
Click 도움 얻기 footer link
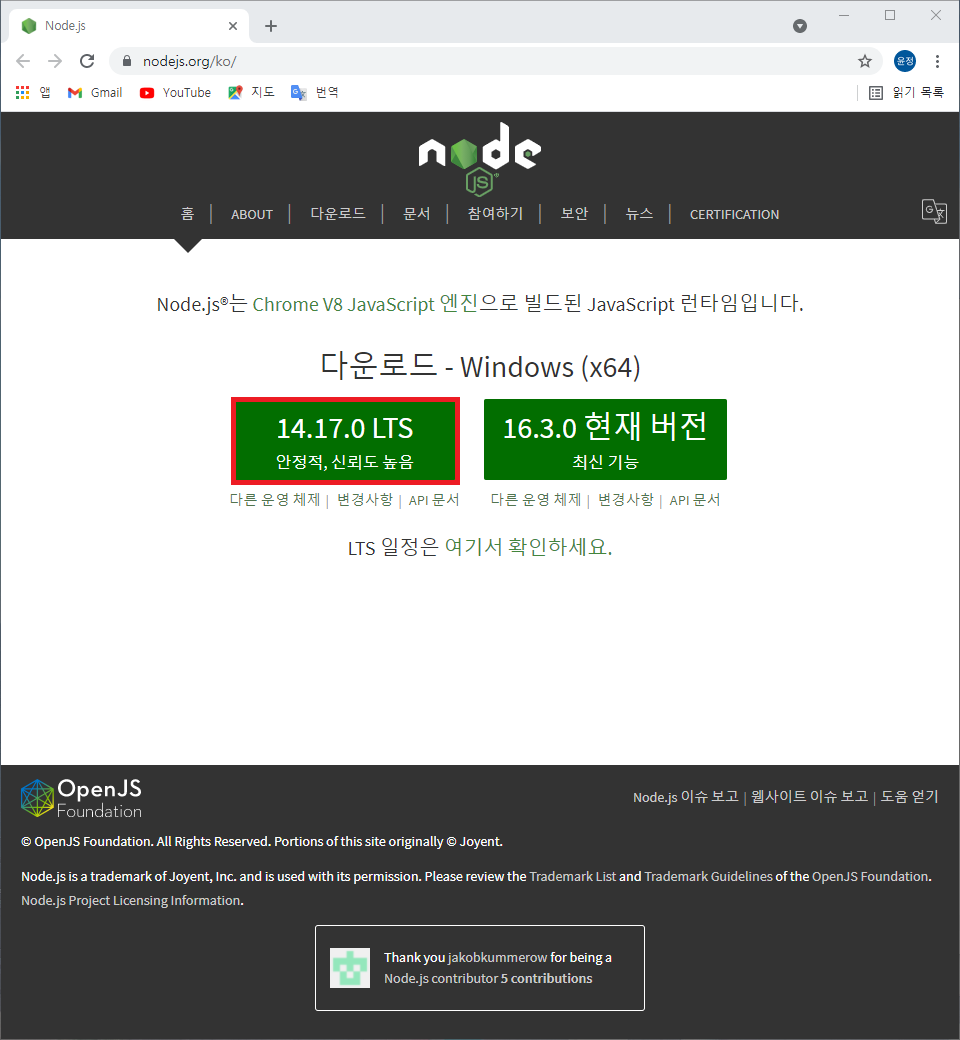tap(910, 797)
